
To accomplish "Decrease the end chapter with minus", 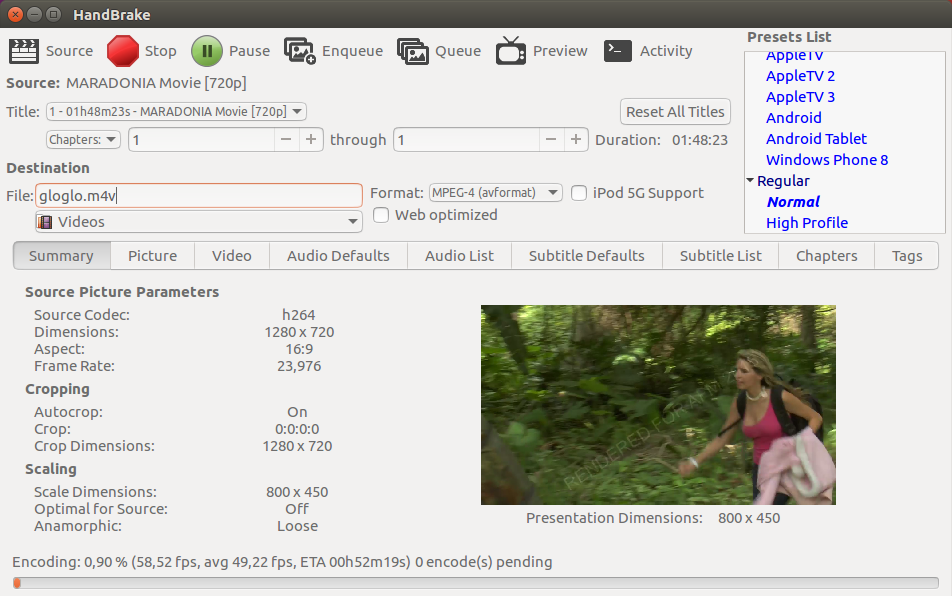I will [551, 140].
